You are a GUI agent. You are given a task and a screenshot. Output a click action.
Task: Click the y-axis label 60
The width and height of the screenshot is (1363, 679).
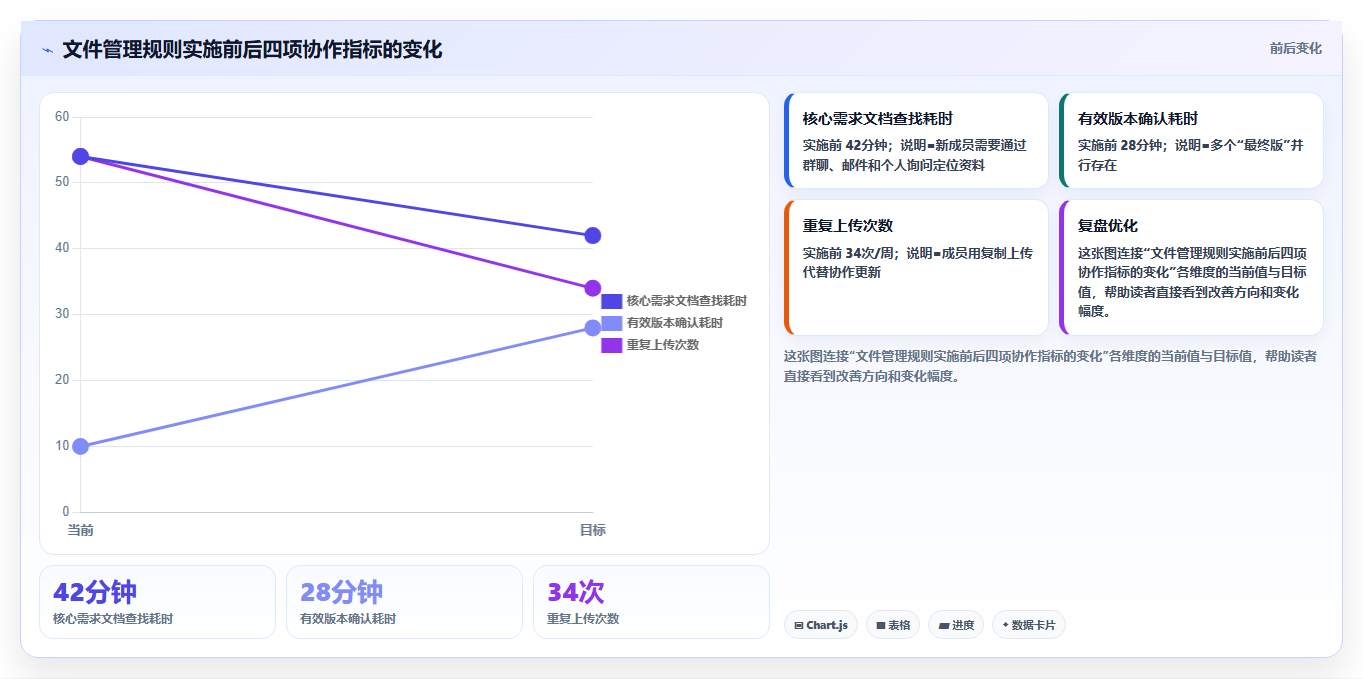tap(62, 117)
